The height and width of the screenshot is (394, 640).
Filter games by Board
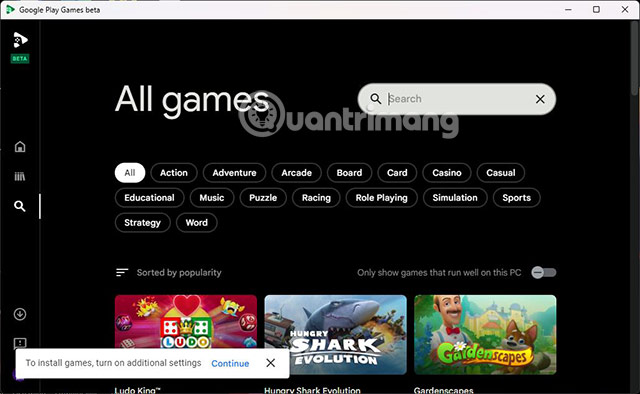click(x=349, y=173)
